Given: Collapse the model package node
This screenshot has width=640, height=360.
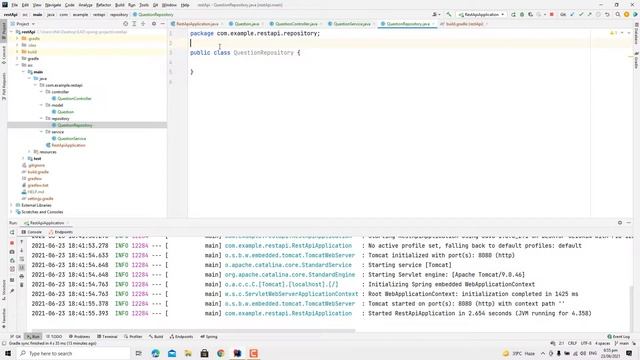Looking at the screenshot, I should (x=41, y=105).
